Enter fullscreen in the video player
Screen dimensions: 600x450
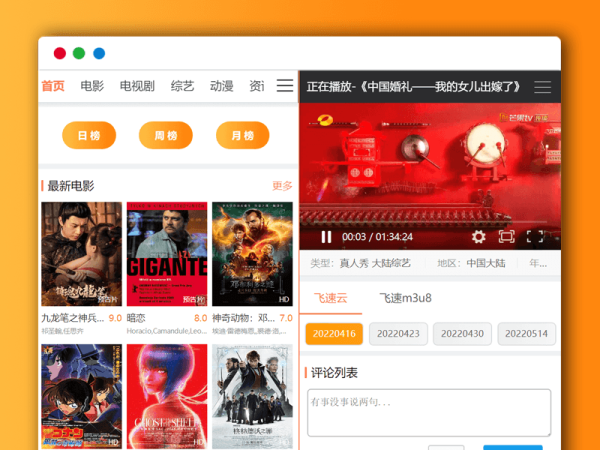(535, 236)
